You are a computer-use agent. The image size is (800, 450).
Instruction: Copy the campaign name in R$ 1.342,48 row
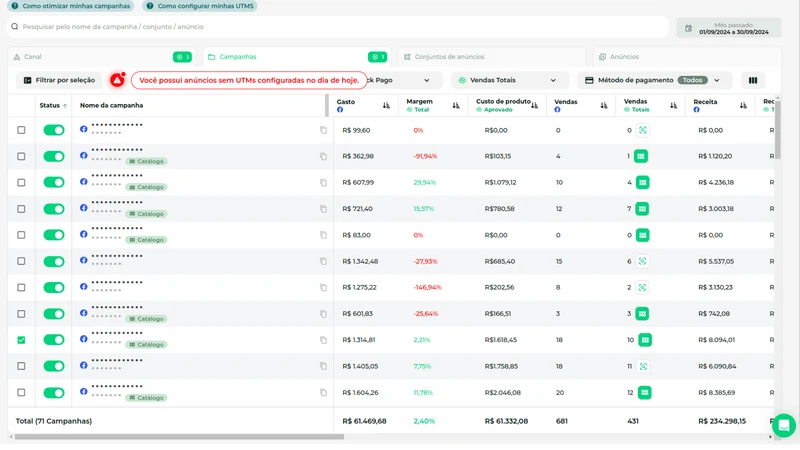(x=323, y=261)
